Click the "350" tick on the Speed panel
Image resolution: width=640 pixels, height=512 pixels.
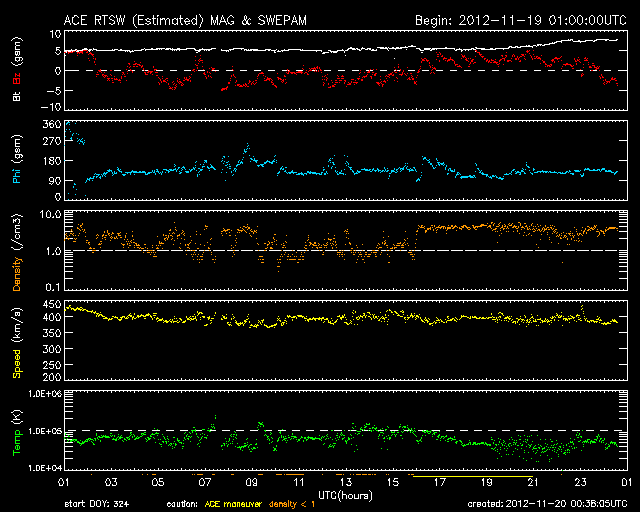[52, 333]
